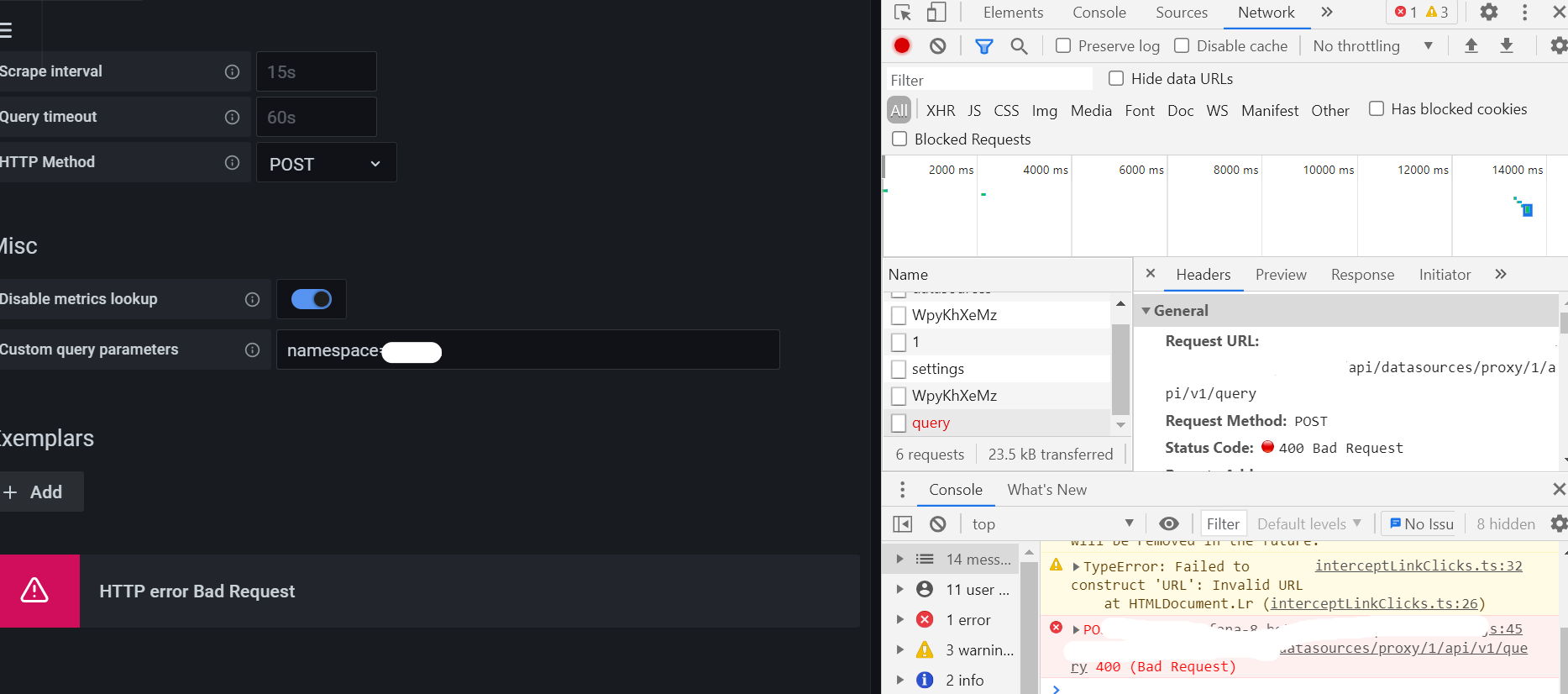Enable Disable cache checkbox
The width and height of the screenshot is (1568, 694).
coord(1182,45)
